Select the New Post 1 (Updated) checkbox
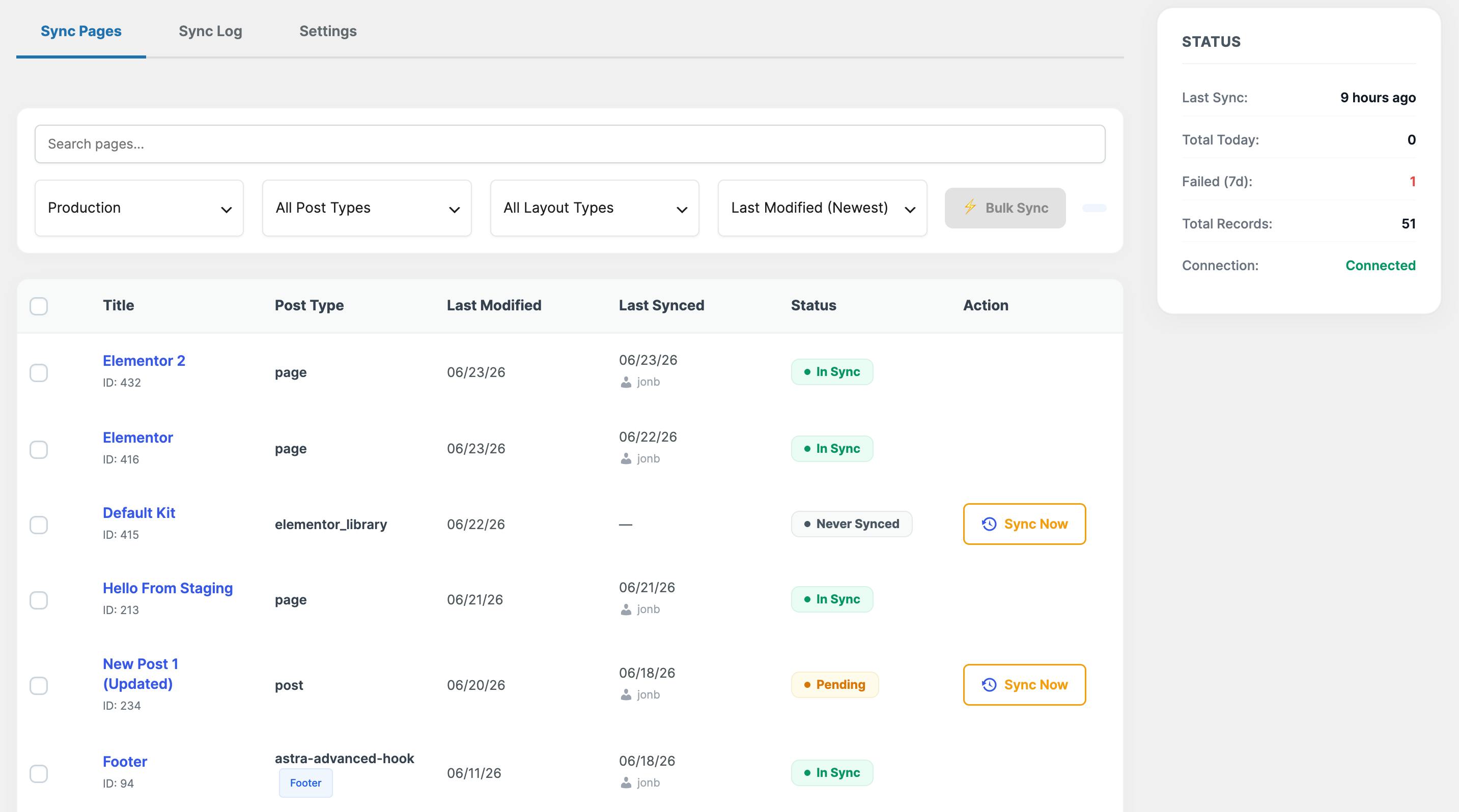This screenshot has width=1459, height=812. (x=39, y=685)
